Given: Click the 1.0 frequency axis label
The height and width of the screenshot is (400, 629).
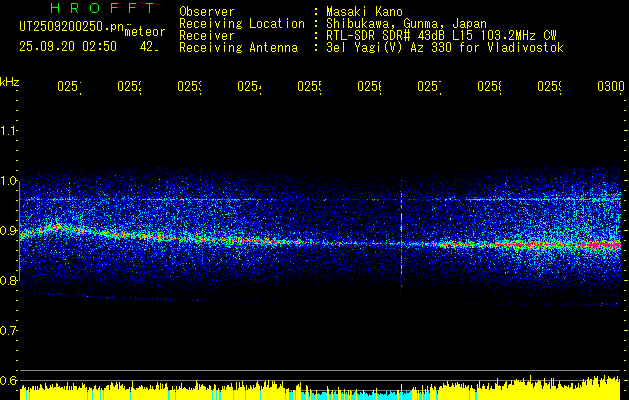Looking at the screenshot, I should (x=8, y=181).
